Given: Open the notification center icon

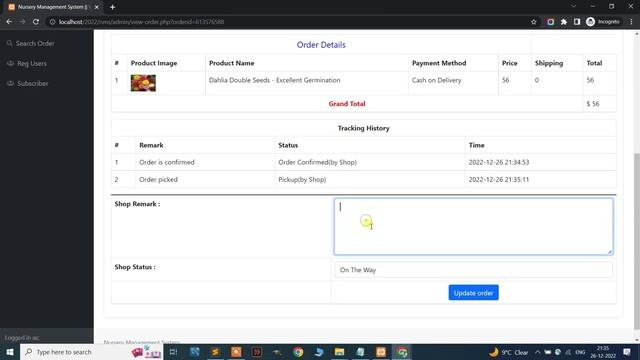Looking at the screenshot, I should pos(627,352).
